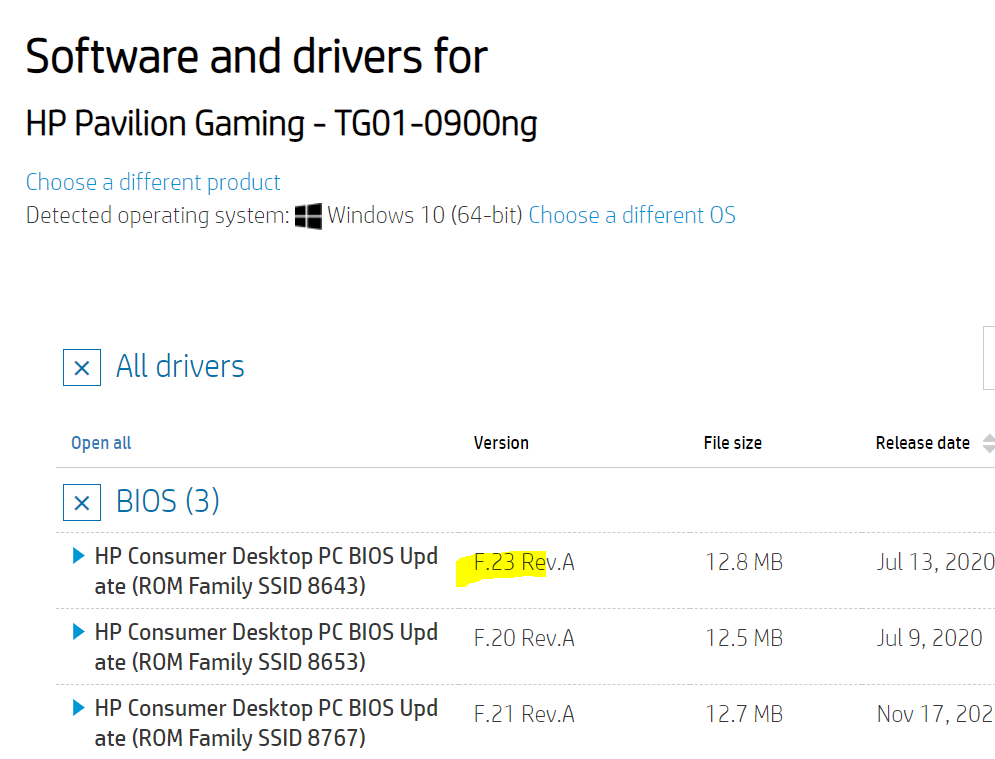
Task: Select version F.20 Rev.A text
Action: tap(524, 638)
